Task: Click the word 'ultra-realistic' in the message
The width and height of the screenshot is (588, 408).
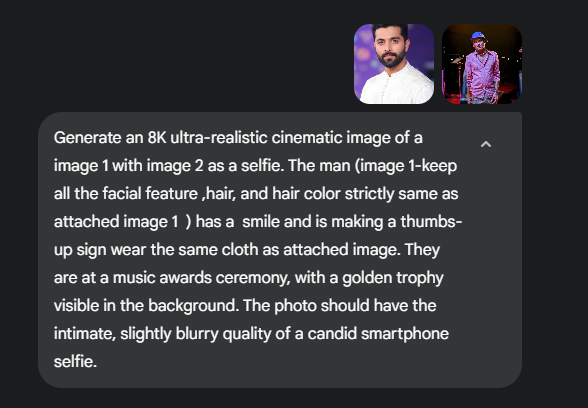Action: (219, 138)
